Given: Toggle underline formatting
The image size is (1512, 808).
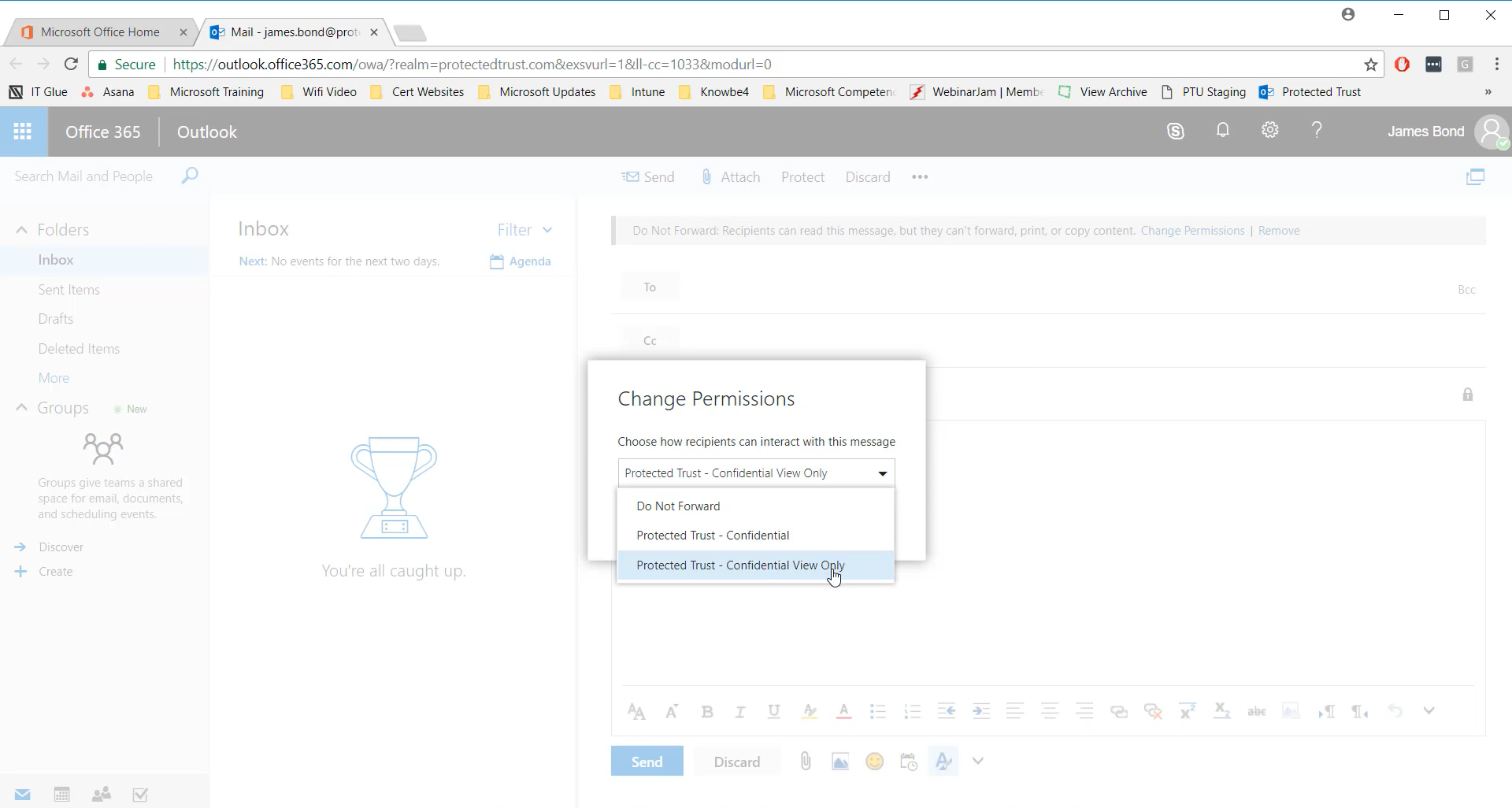Looking at the screenshot, I should click(774, 712).
